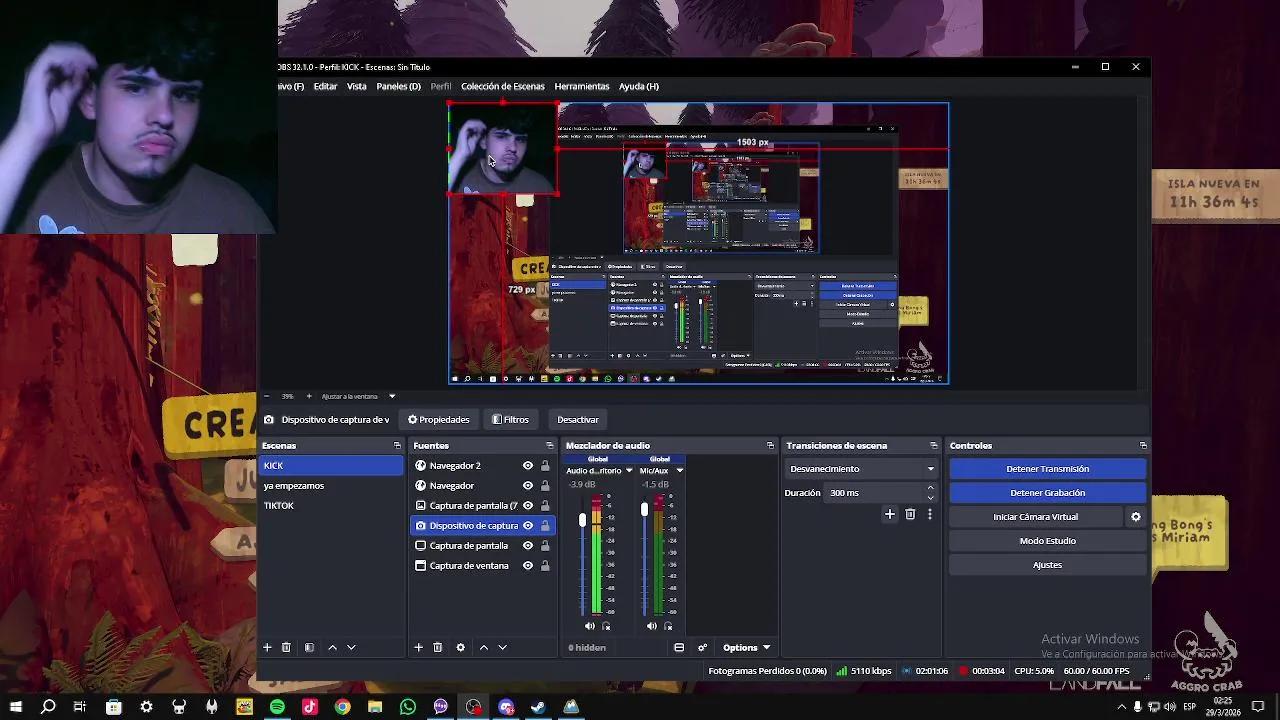This screenshot has height=720, width=1280.
Task: Click the Detener Transmisión button
Action: click(x=1047, y=468)
